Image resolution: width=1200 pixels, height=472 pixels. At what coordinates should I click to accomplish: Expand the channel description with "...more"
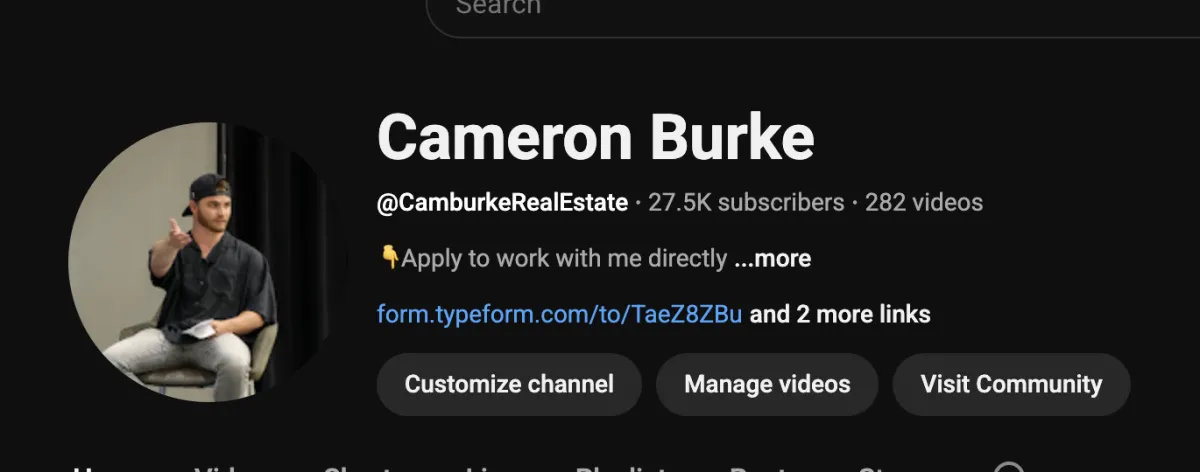772,259
